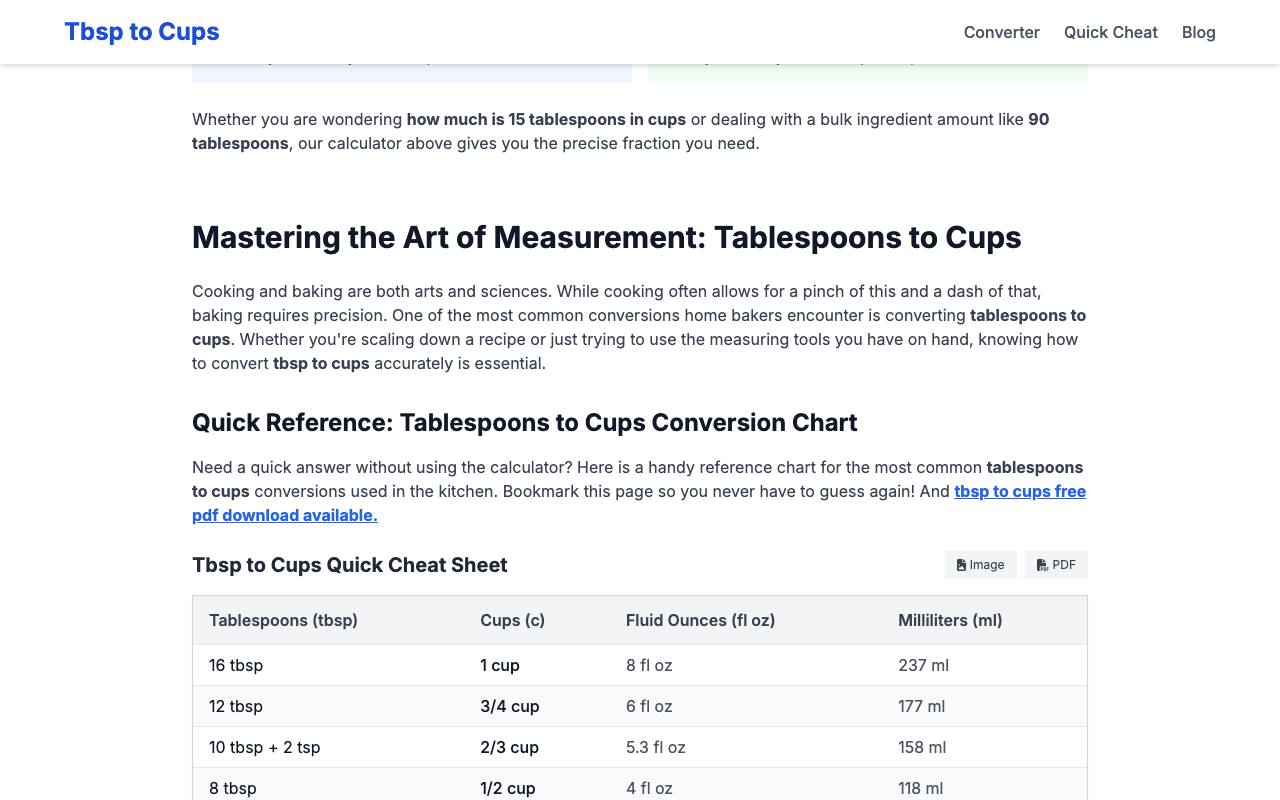Click the bold 90 tablespoons text
The width and height of the screenshot is (1280, 800).
(620, 131)
